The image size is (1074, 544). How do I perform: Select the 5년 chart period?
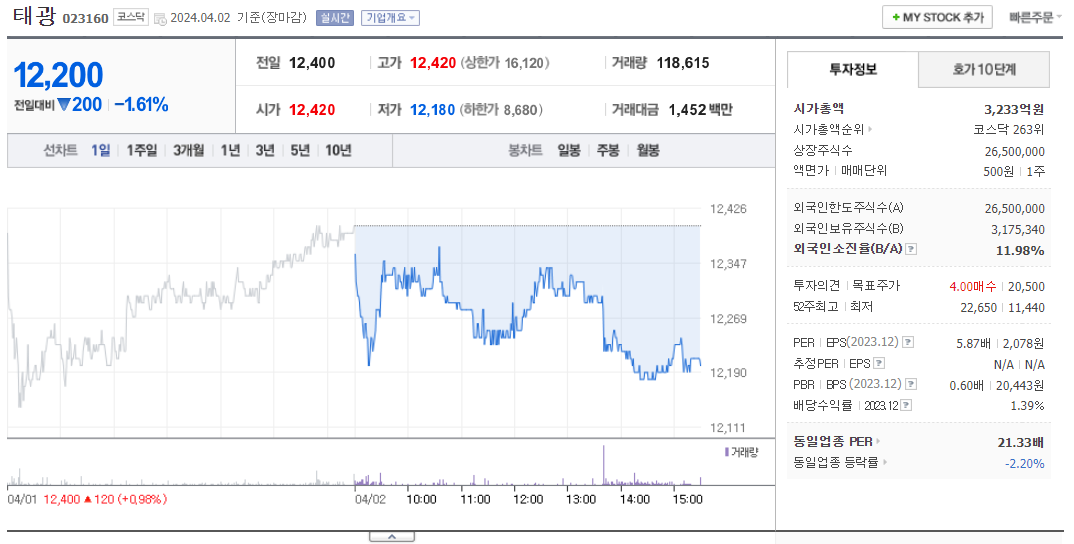point(300,150)
